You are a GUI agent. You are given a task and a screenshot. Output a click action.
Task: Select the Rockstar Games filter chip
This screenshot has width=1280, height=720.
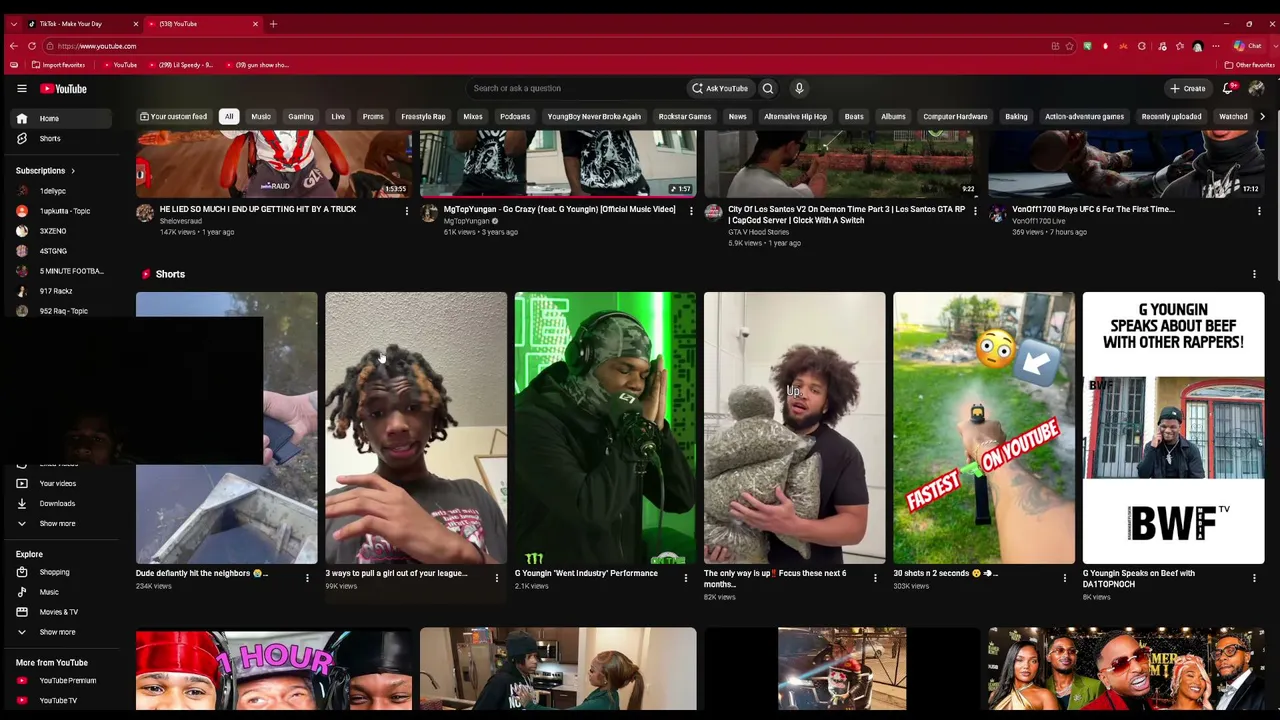(x=685, y=117)
